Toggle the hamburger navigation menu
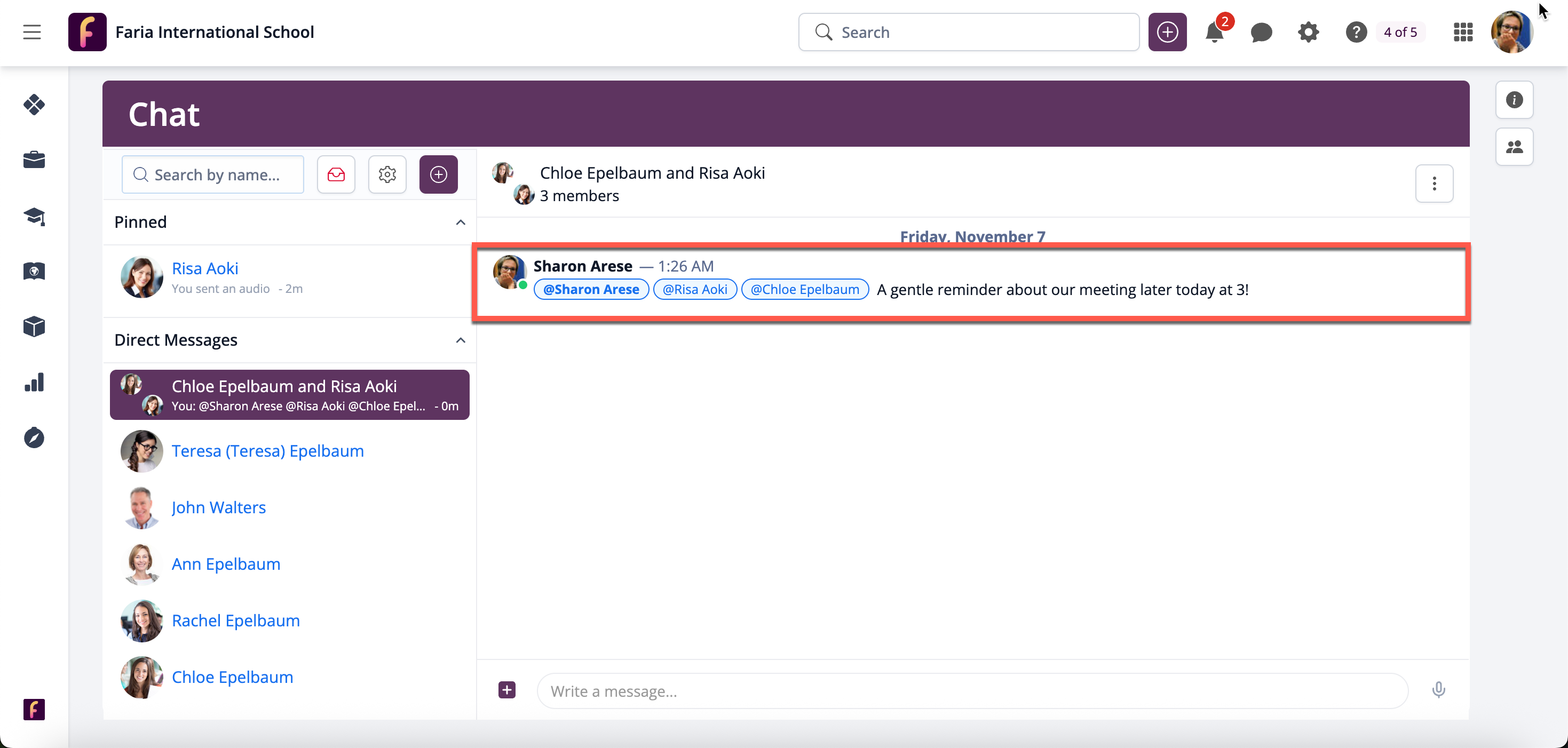The width and height of the screenshot is (1568, 748). (x=32, y=32)
